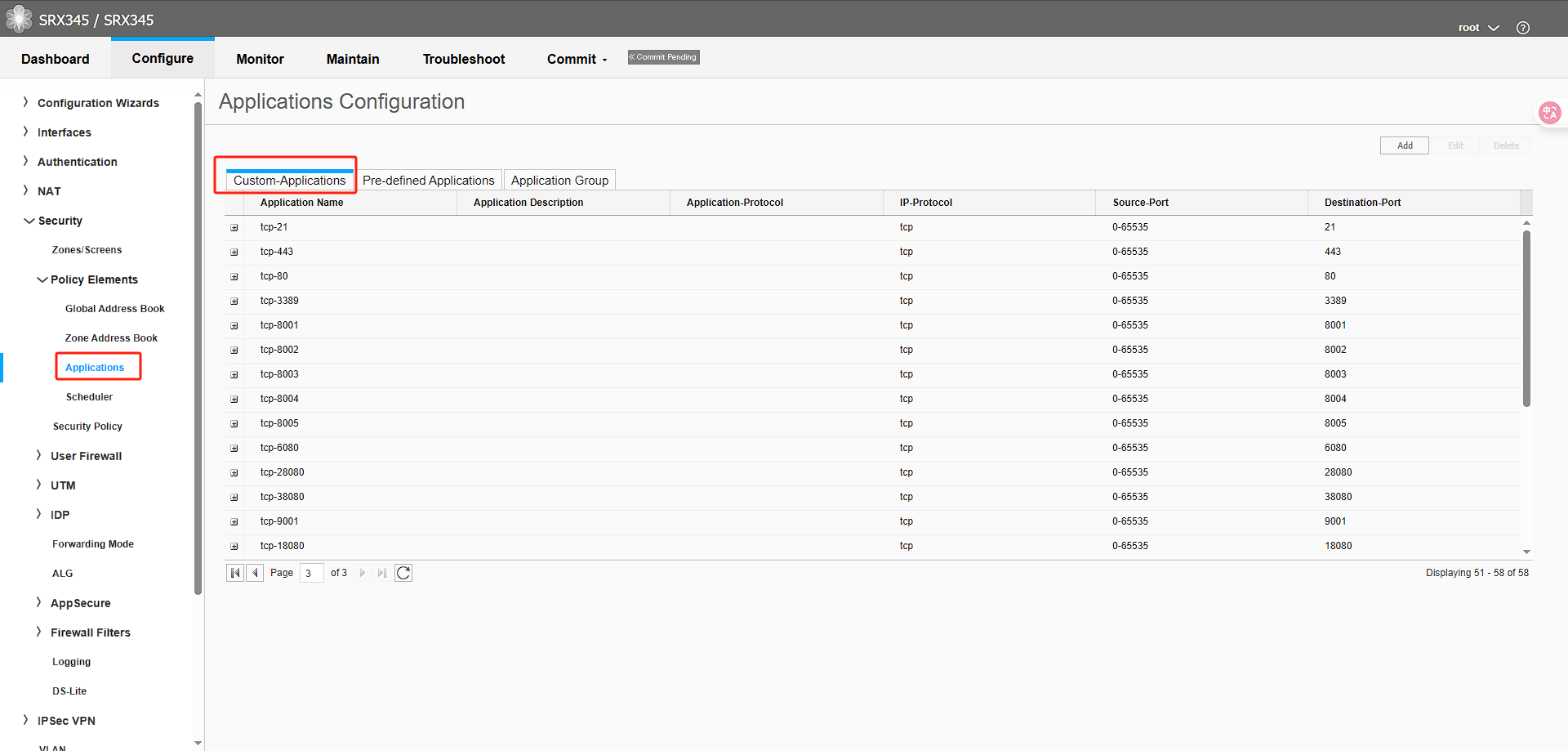
Task: Open the language translation icon
Action: (1548, 113)
